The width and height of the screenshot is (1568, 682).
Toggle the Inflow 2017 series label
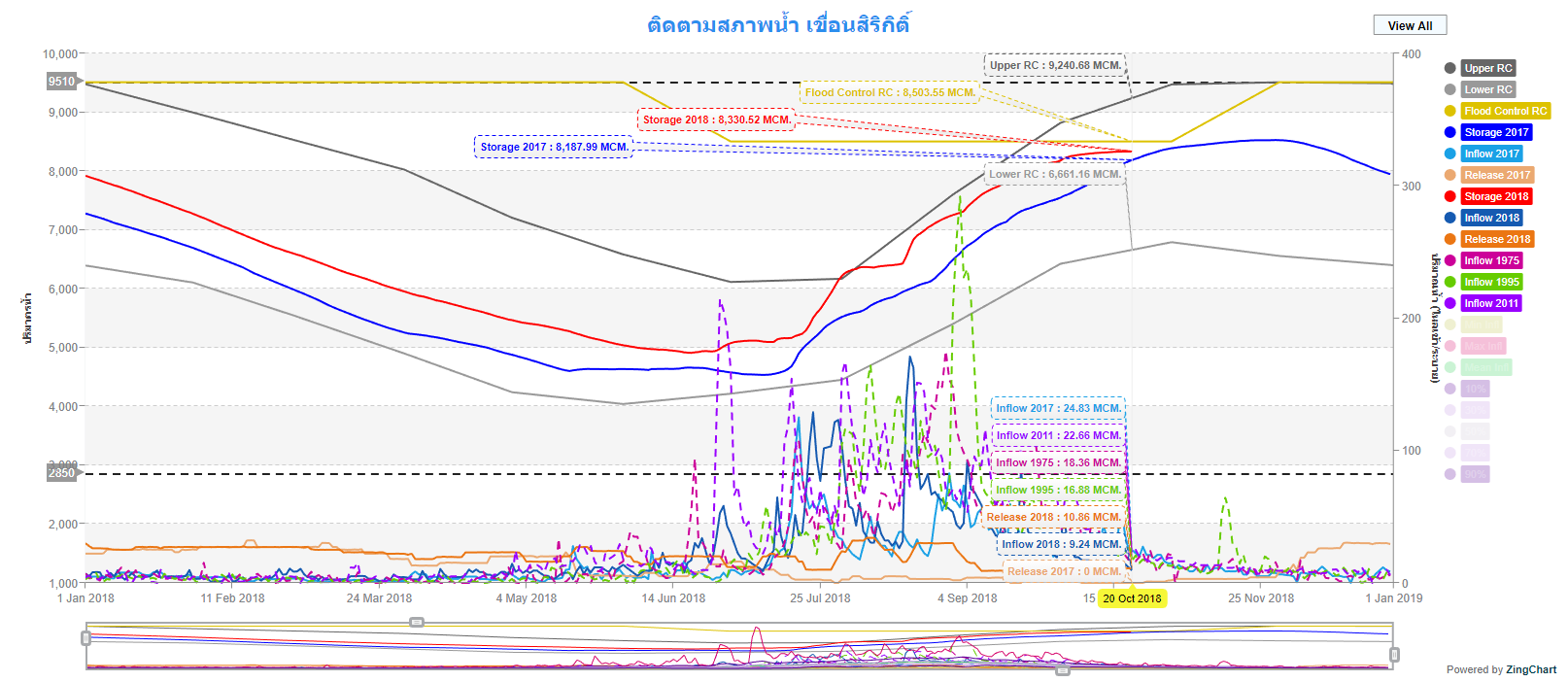pyautogui.click(x=1491, y=153)
